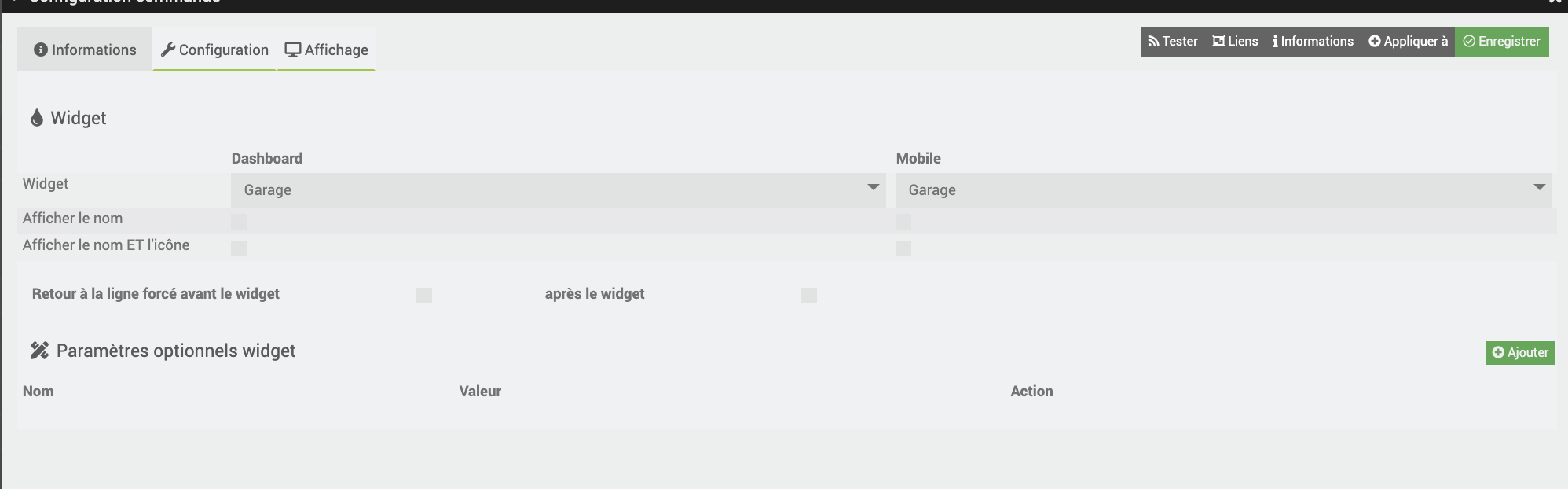Tick Afficher le nom checkbox for Mobile
1568x489 pixels.
tap(903, 222)
